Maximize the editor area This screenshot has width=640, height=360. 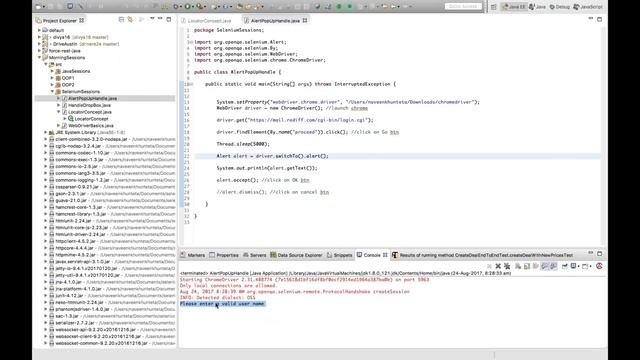click(x=600, y=19)
